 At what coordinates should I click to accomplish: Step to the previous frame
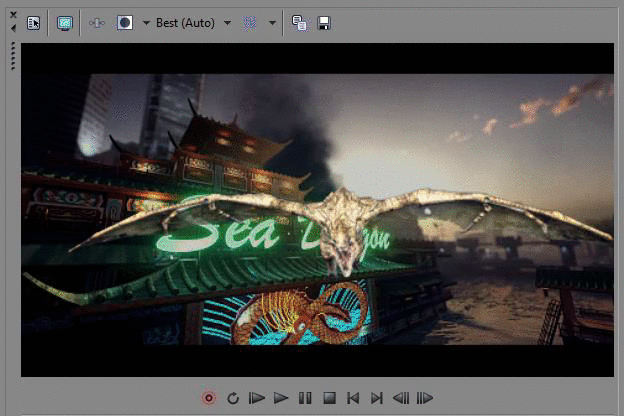tap(401, 398)
